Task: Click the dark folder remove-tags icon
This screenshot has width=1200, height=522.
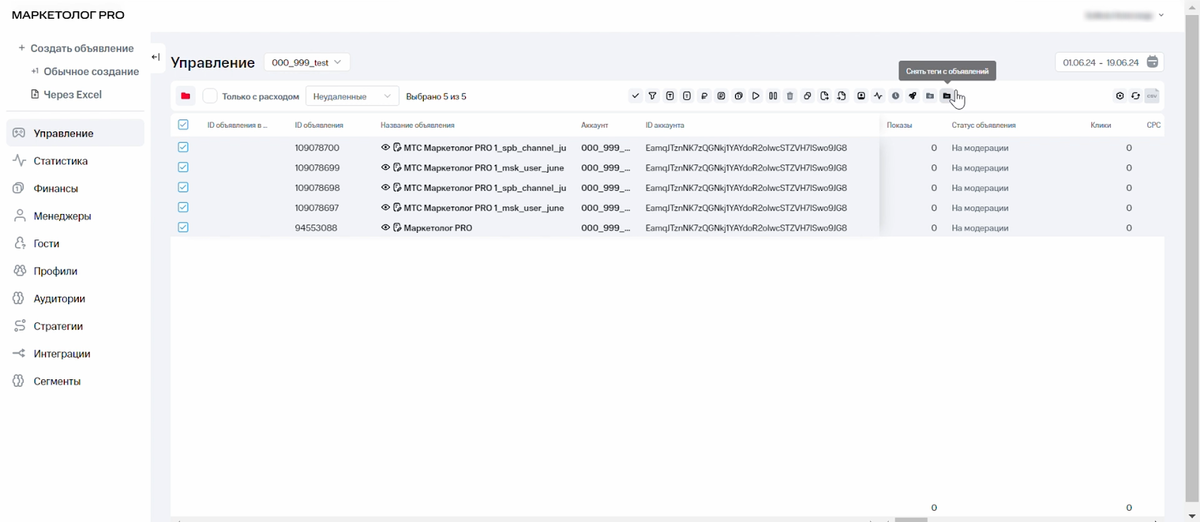Action: pyautogui.click(x=946, y=96)
